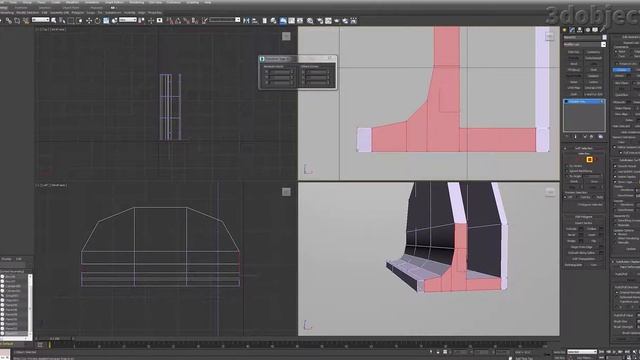Toggle the Percent Snap icon

[x=186, y=20]
